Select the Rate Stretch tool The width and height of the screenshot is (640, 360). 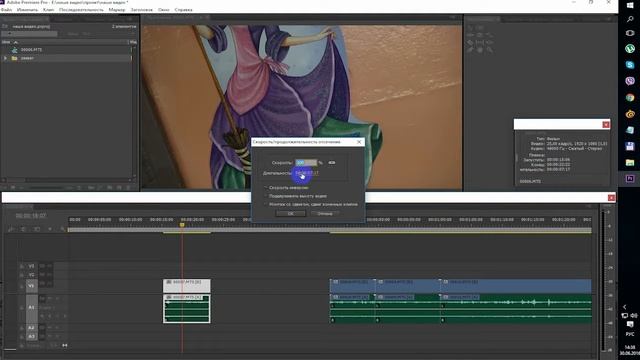[489, 35]
